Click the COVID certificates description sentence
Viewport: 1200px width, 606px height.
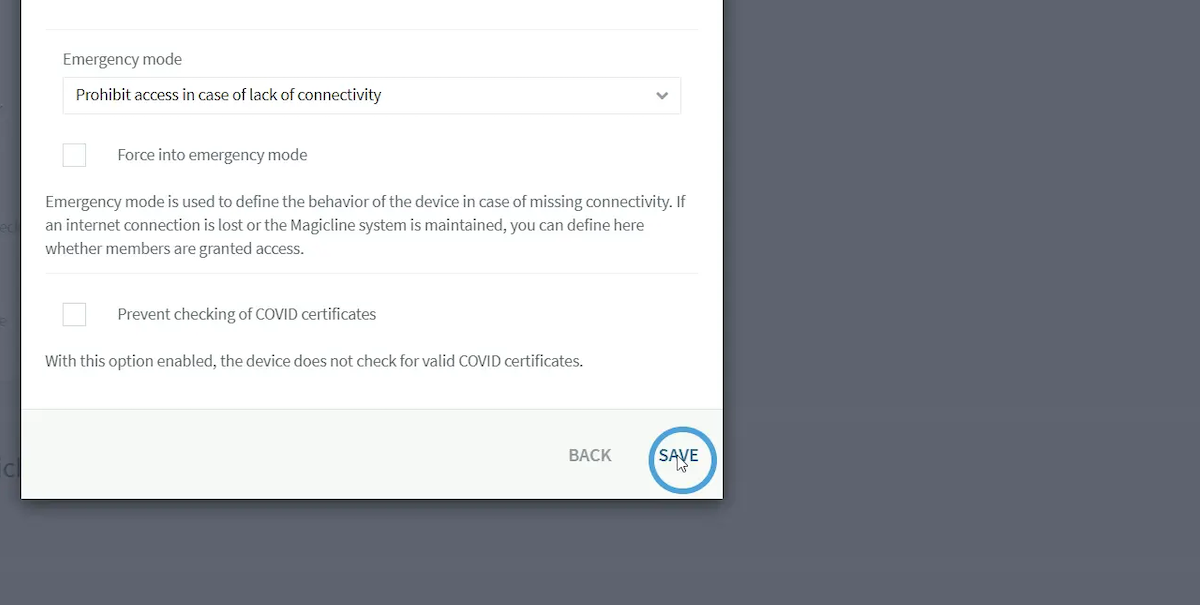pos(313,361)
